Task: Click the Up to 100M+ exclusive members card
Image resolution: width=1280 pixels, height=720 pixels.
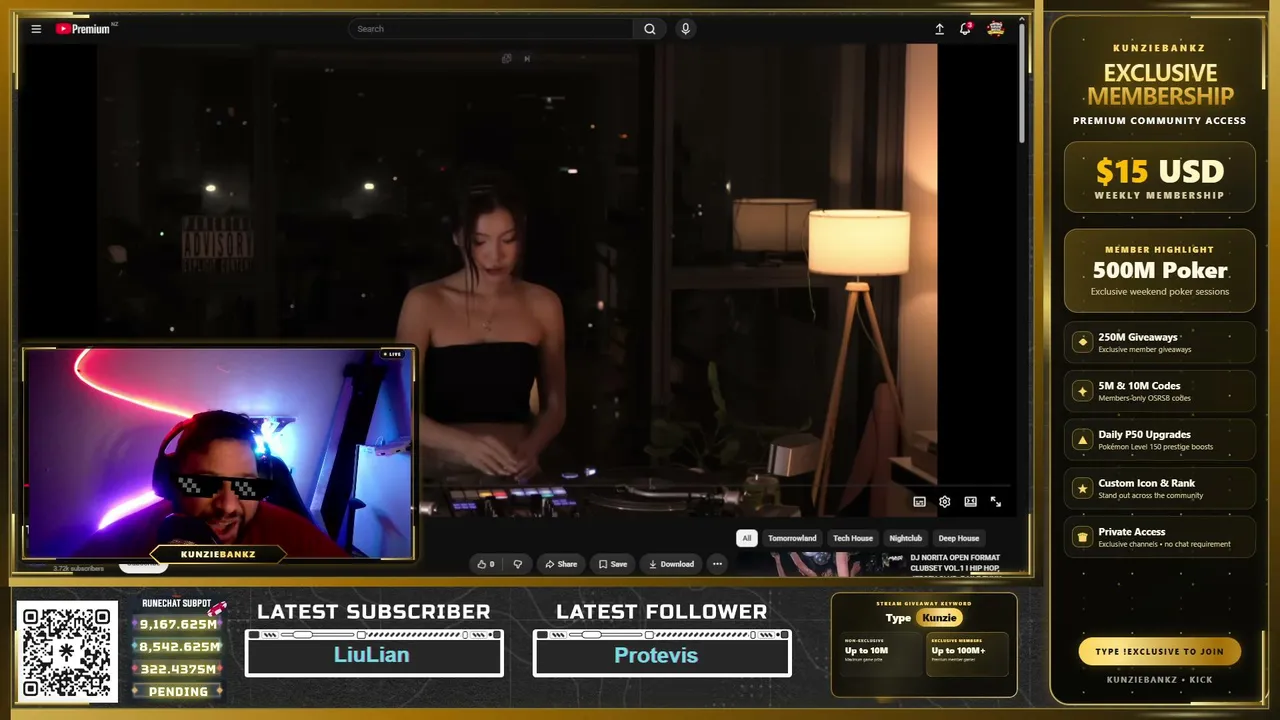Action: [966, 654]
